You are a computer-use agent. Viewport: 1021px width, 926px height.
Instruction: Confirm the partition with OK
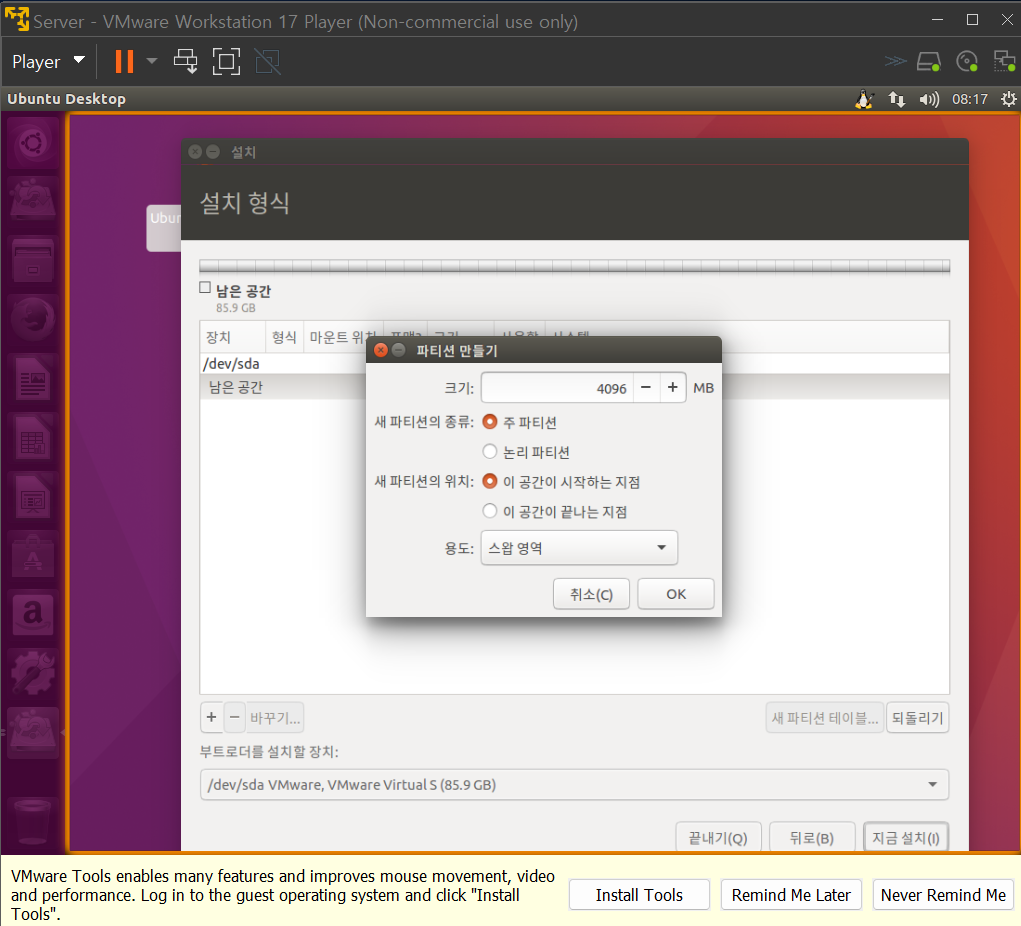(x=676, y=594)
